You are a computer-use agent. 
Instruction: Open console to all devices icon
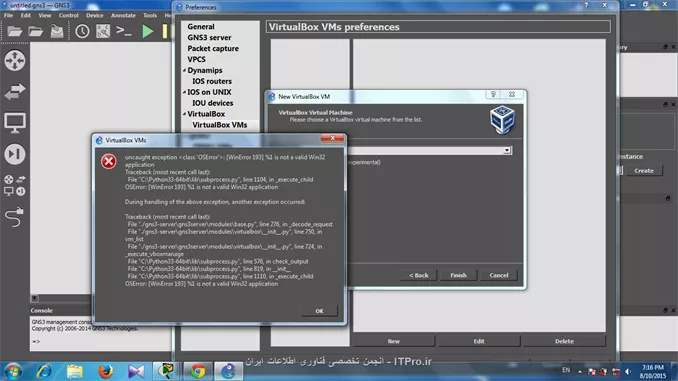124,31
